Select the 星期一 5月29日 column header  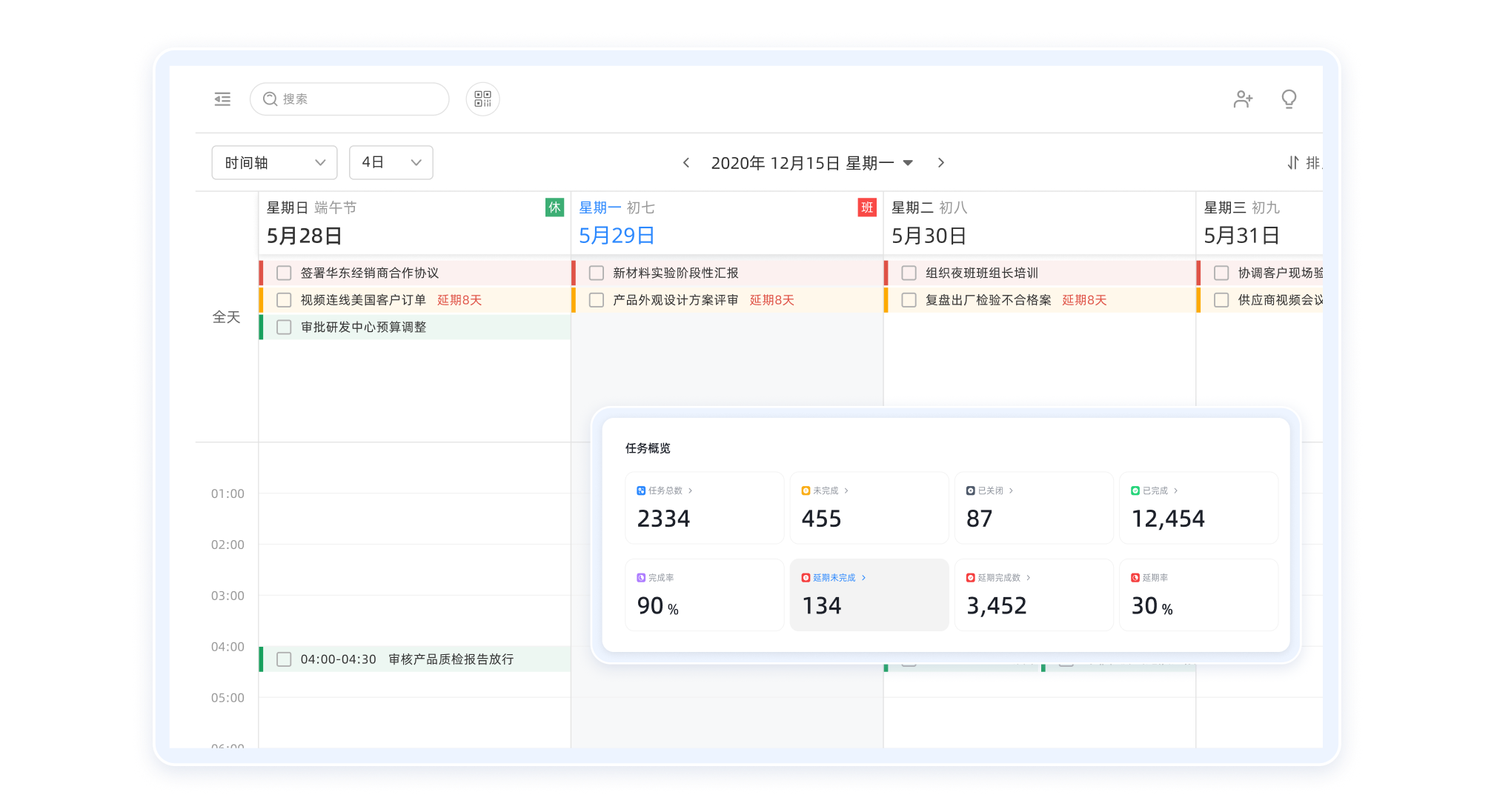[x=728, y=223]
